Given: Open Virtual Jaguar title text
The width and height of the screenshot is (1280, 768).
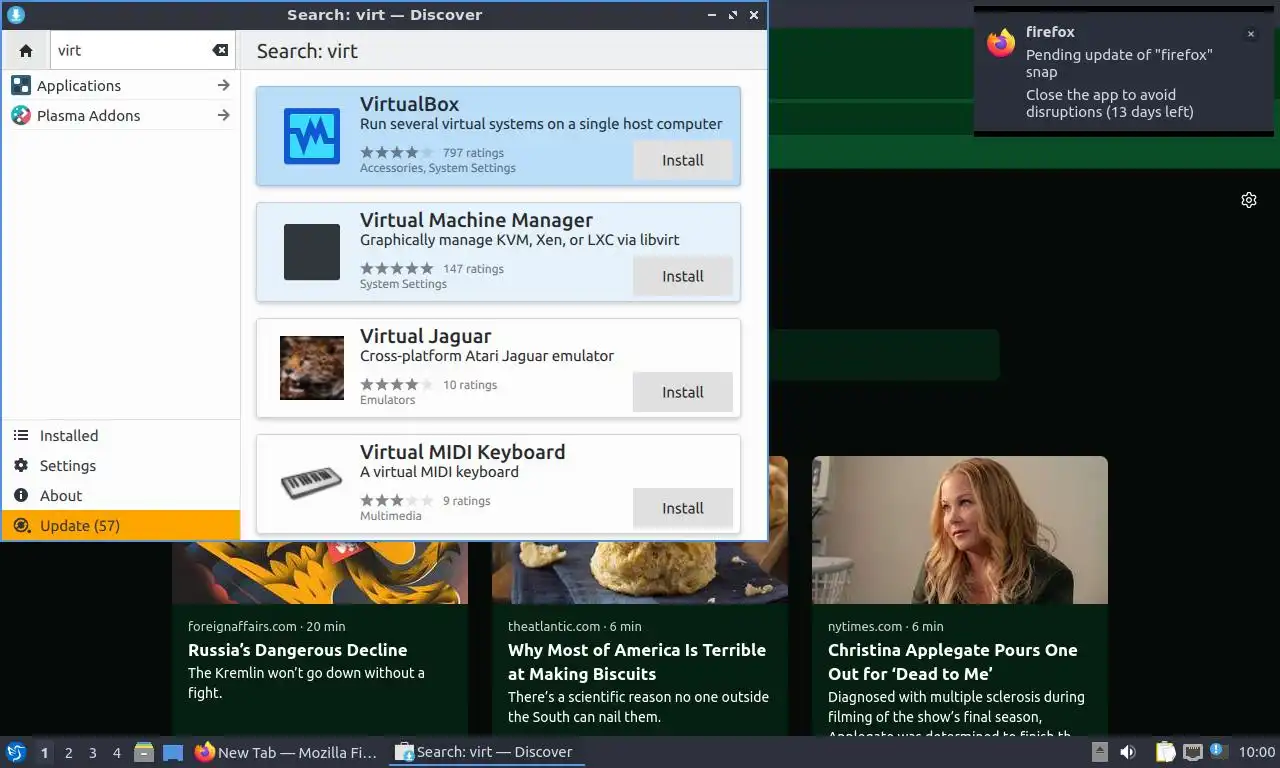Looking at the screenshot, I should coord(425,336).
